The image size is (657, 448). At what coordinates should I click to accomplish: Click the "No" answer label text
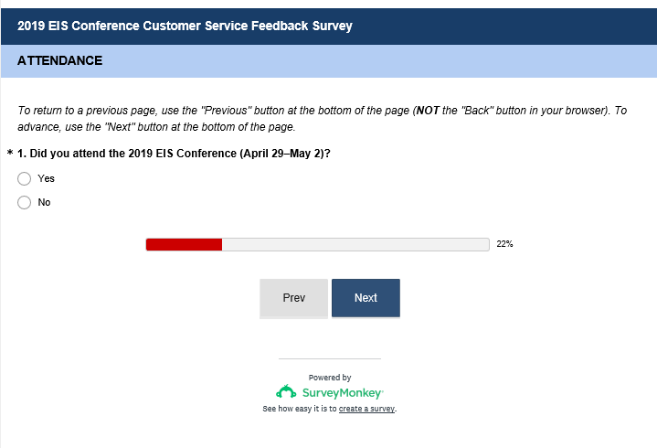pyautogui.click(x=44, y=203)
